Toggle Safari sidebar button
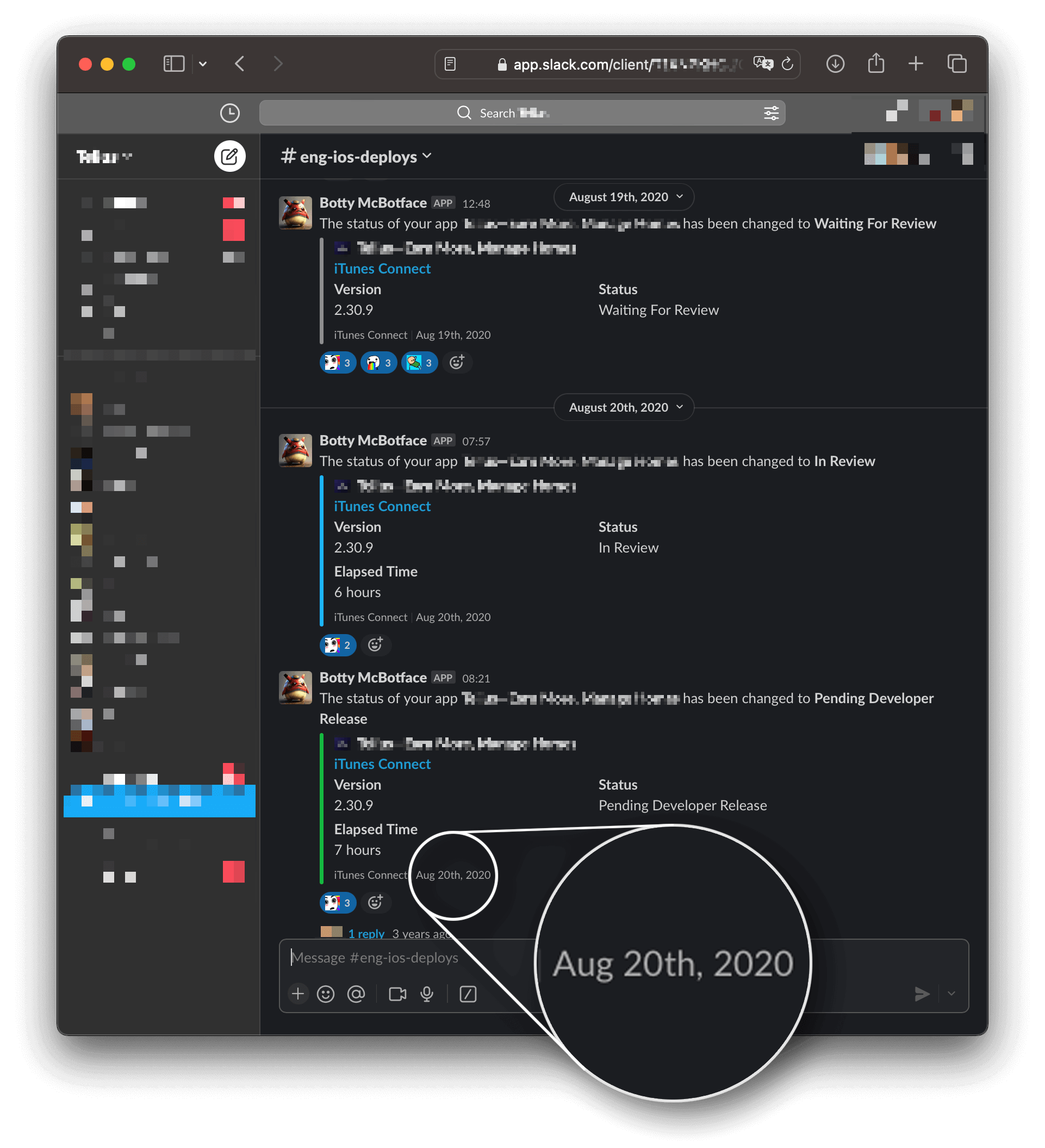 click(174, 64)
